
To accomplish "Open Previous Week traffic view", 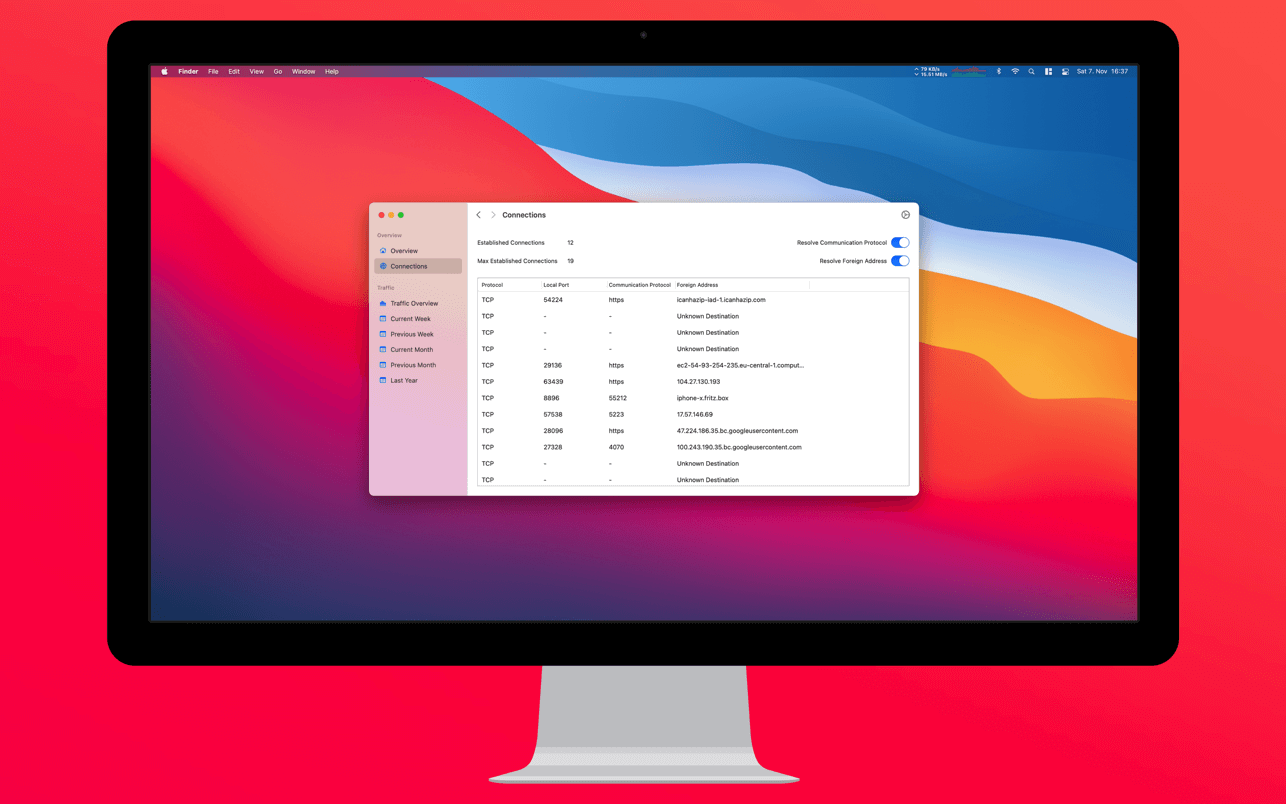I will tap(411, 334).
